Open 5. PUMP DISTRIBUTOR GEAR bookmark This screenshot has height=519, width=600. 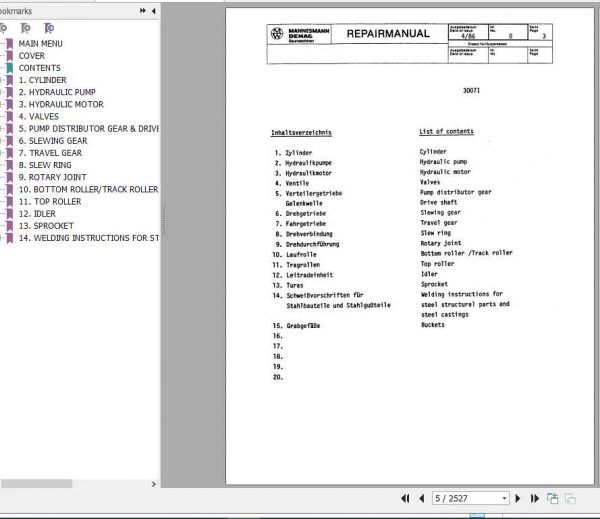[x=88, y=129]
